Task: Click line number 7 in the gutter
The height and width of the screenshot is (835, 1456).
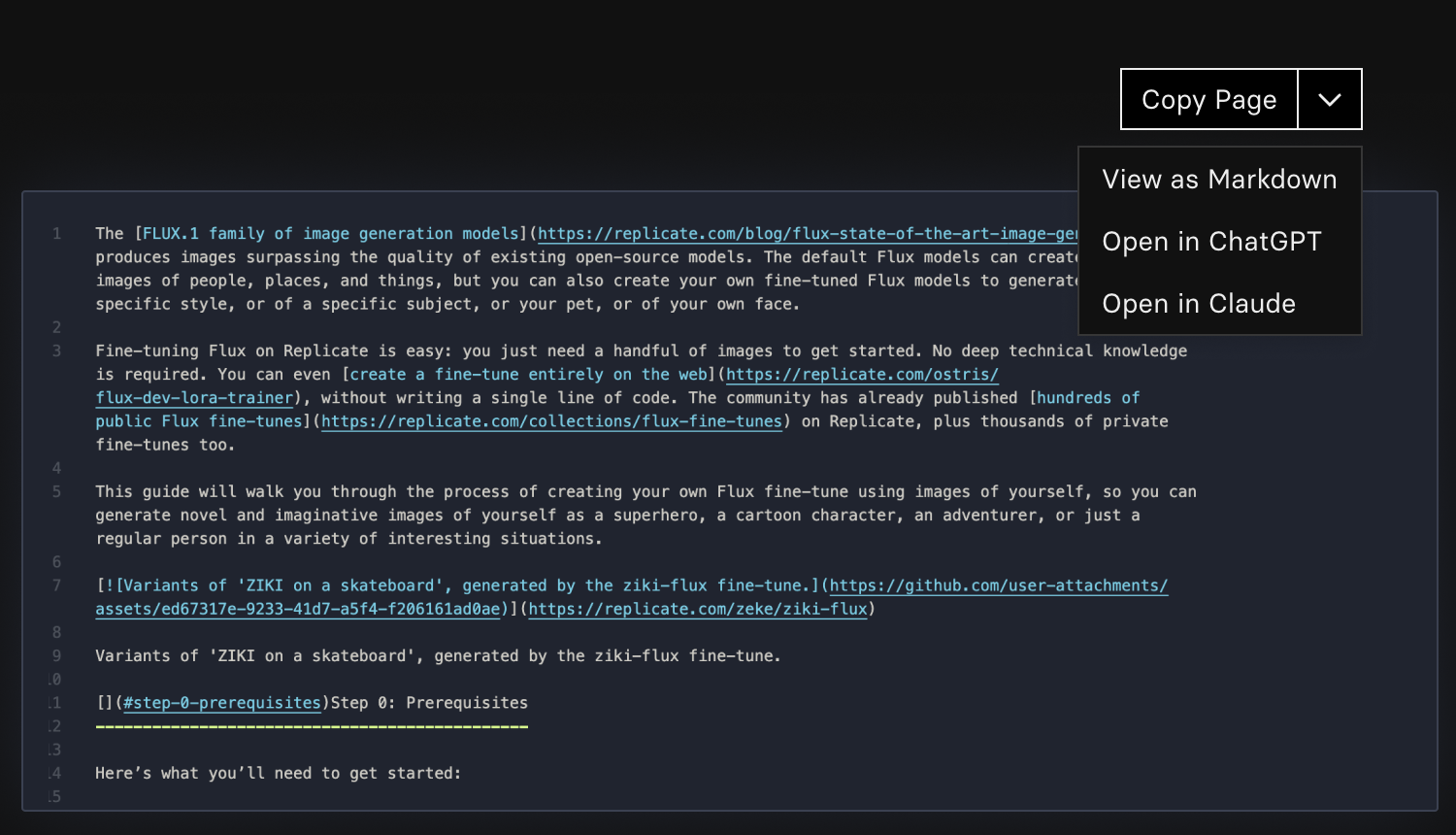Action: pyautogui.click(x=56, y=585)
